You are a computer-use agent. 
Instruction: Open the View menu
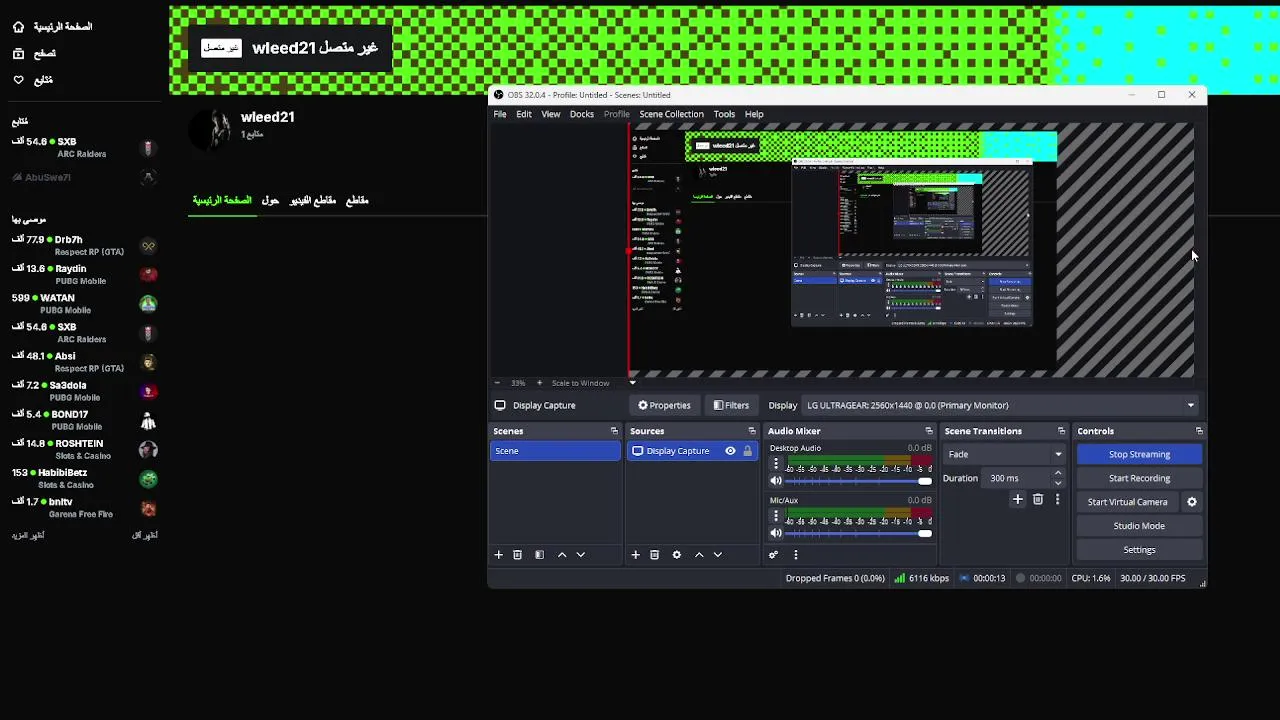(551, 114)
